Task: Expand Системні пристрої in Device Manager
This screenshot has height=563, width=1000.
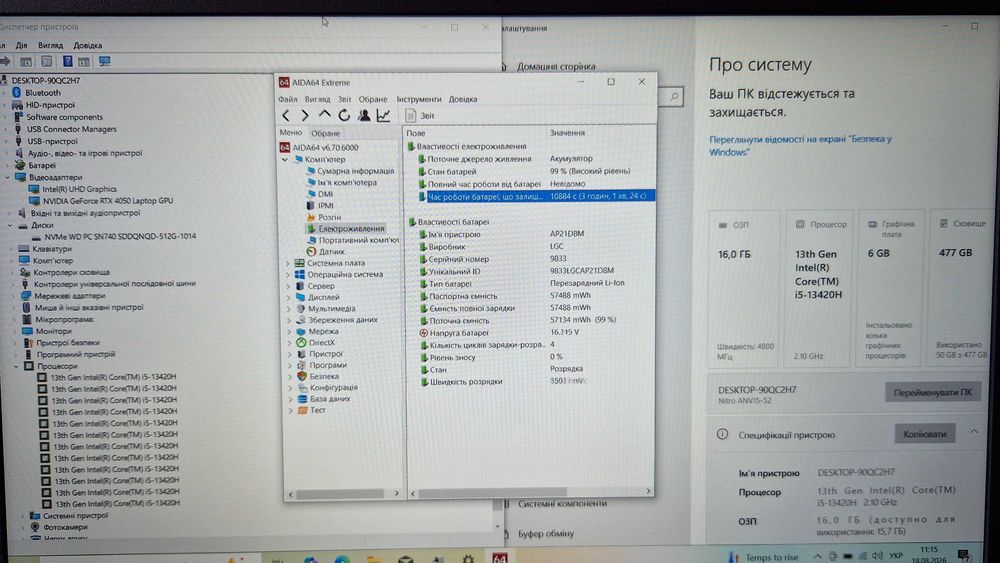Action: [x=22, y=516]
